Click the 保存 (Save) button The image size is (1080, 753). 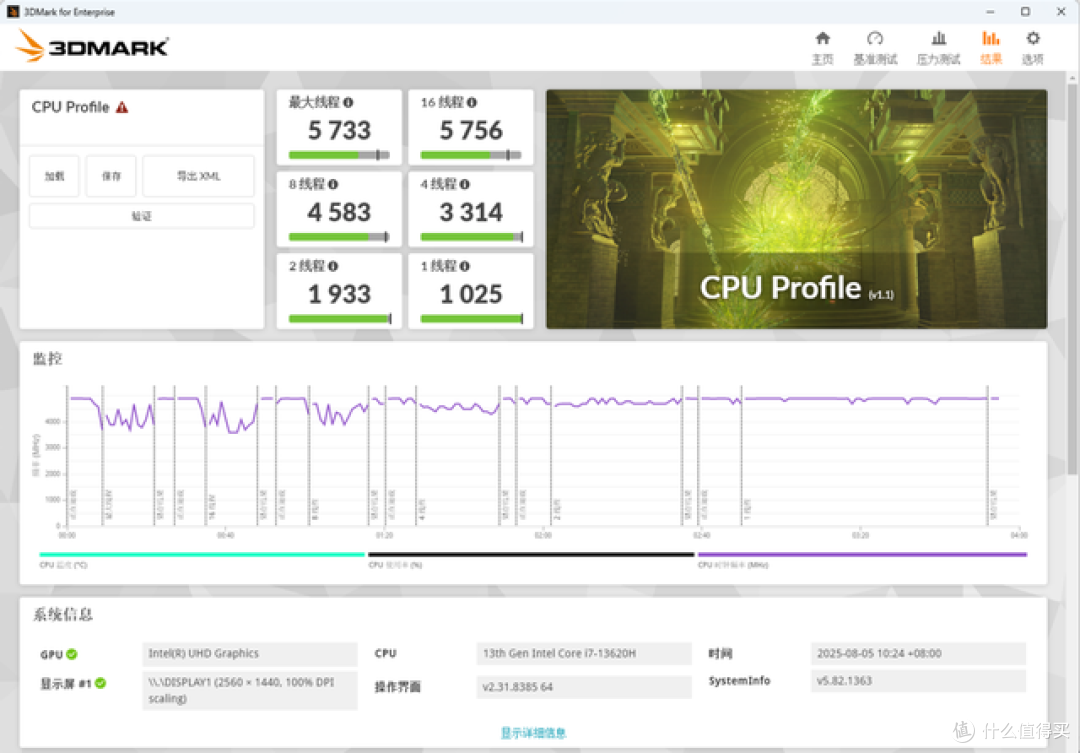(111, 176)
